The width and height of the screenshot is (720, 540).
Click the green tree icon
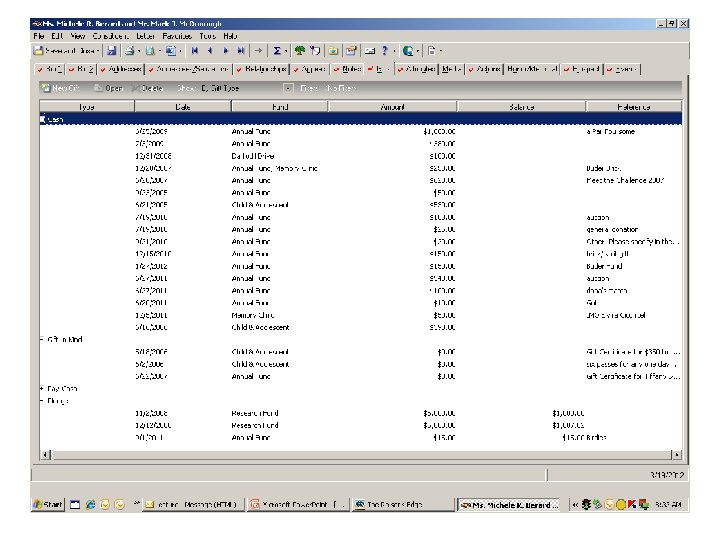tap(300, 51)
